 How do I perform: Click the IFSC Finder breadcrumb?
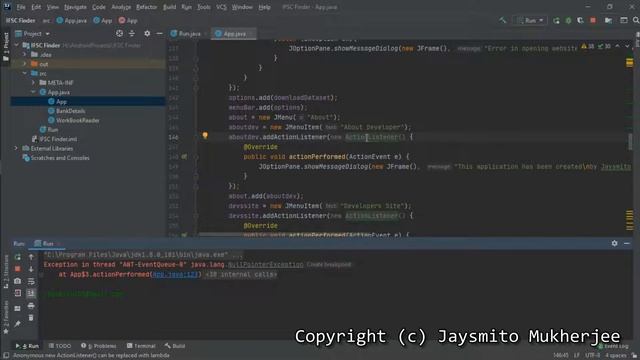pos(20,20)
